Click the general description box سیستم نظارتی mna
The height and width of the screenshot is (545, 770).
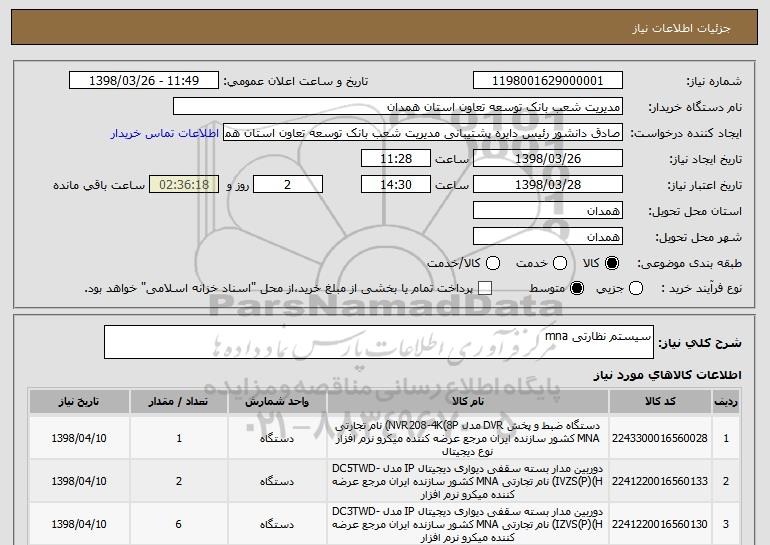379,342
